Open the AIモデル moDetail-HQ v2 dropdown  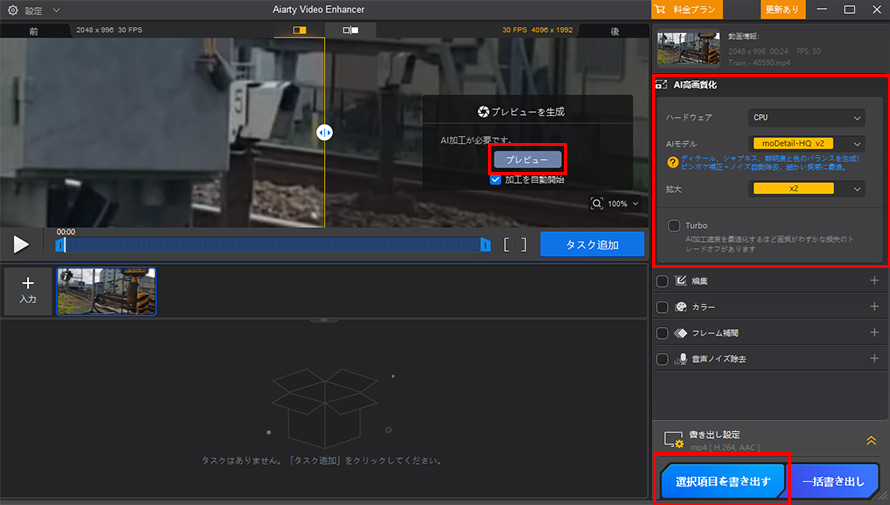[806, 144]
